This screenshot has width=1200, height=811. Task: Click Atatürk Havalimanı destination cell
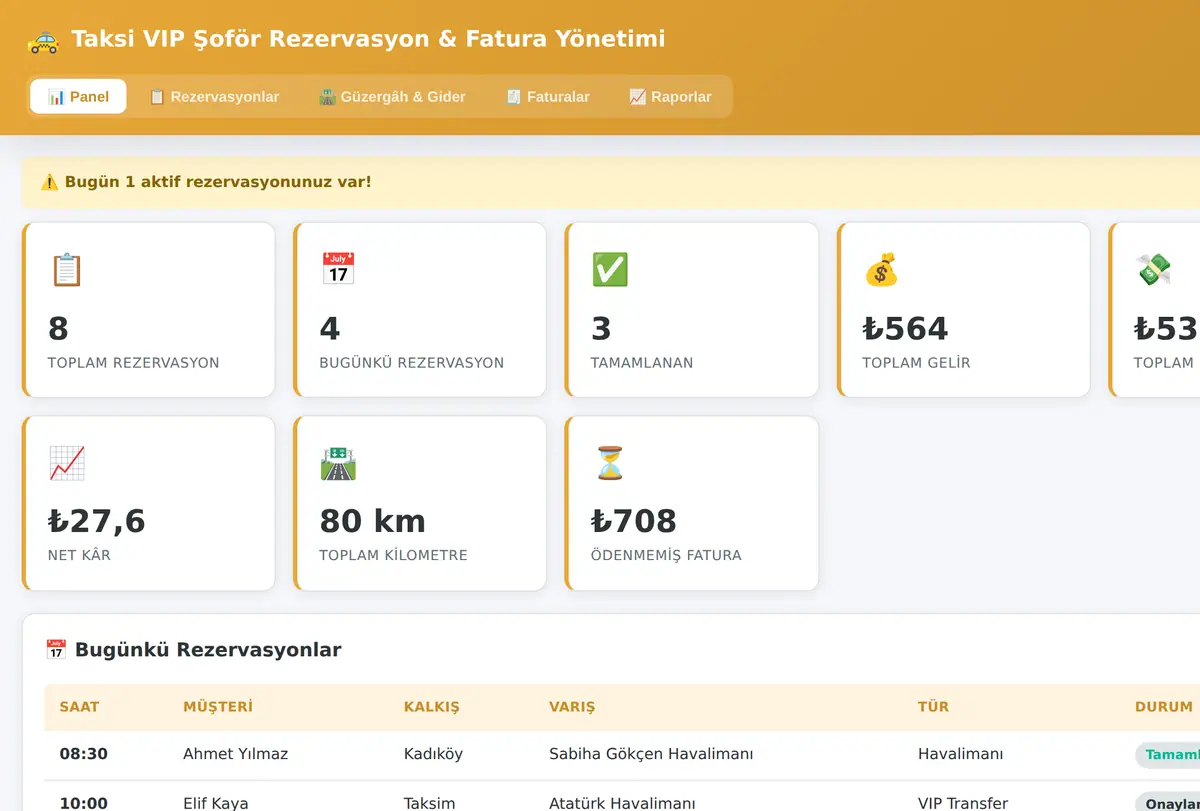[622, 803]
